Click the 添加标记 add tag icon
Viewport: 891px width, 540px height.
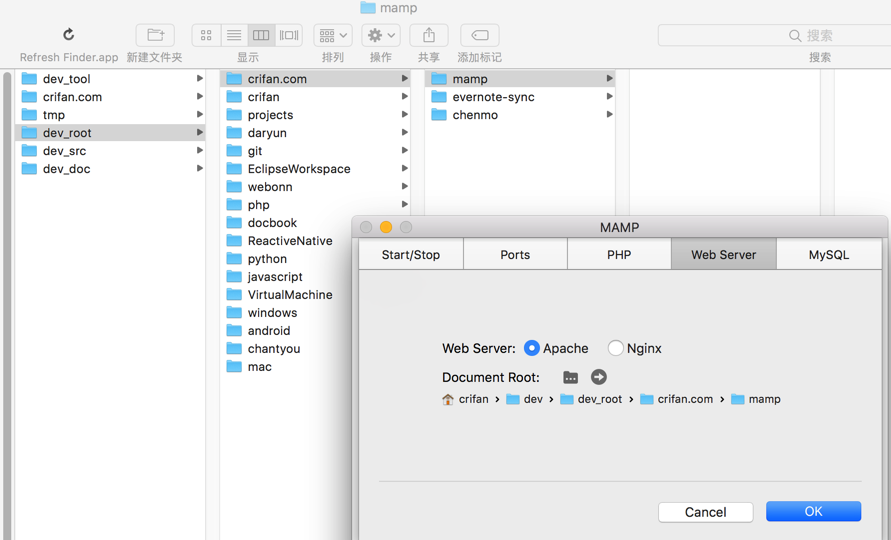(480, 35)
